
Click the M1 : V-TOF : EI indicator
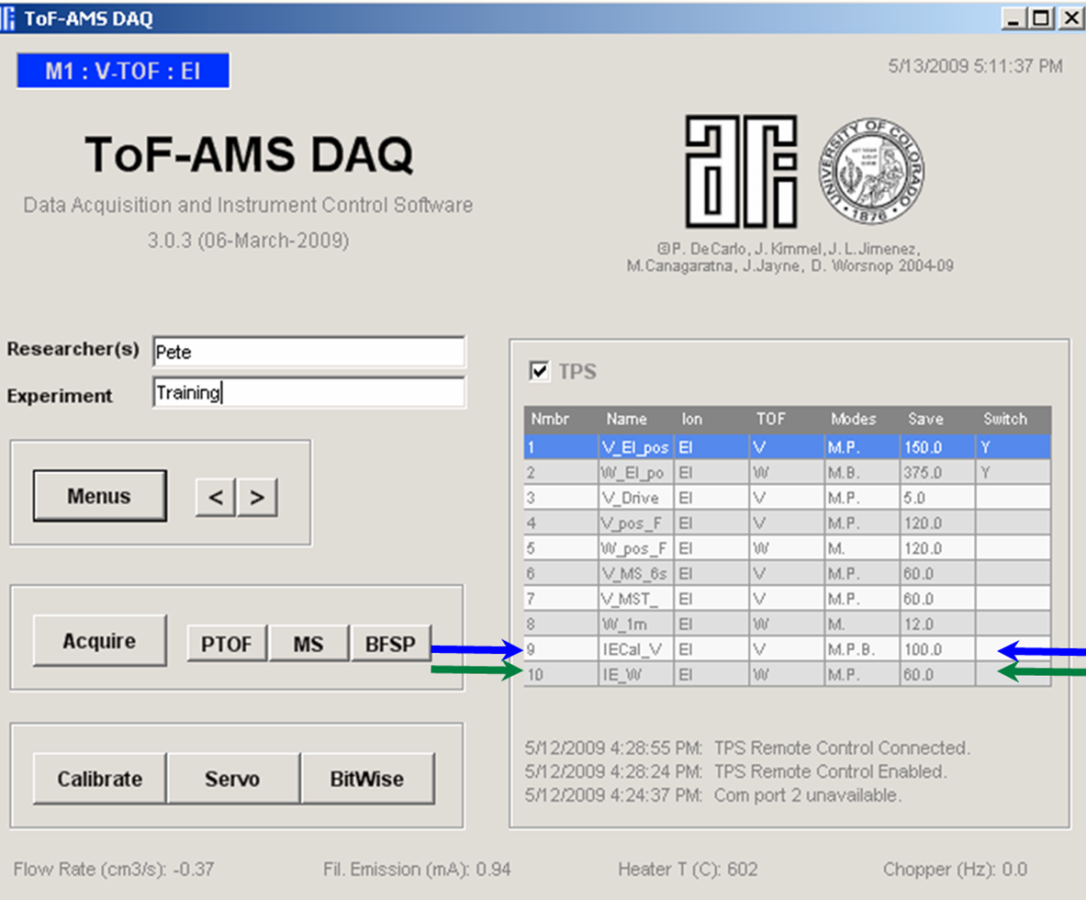(123, 72)
